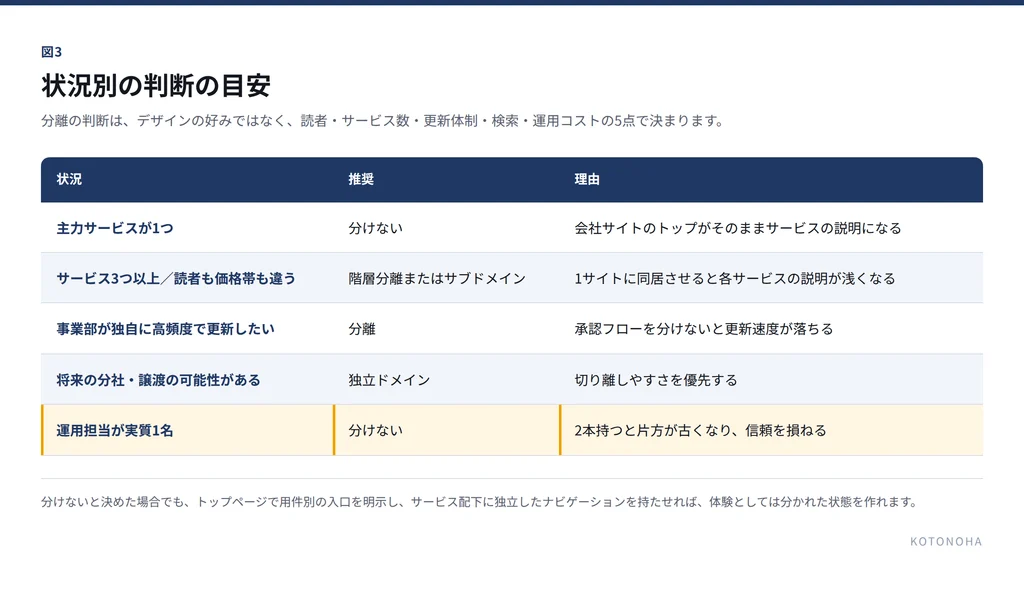The image size is (1024, 591).
Task: Click 分けない in the 運用担当が実質1名 row
Action: coord(376,430)
